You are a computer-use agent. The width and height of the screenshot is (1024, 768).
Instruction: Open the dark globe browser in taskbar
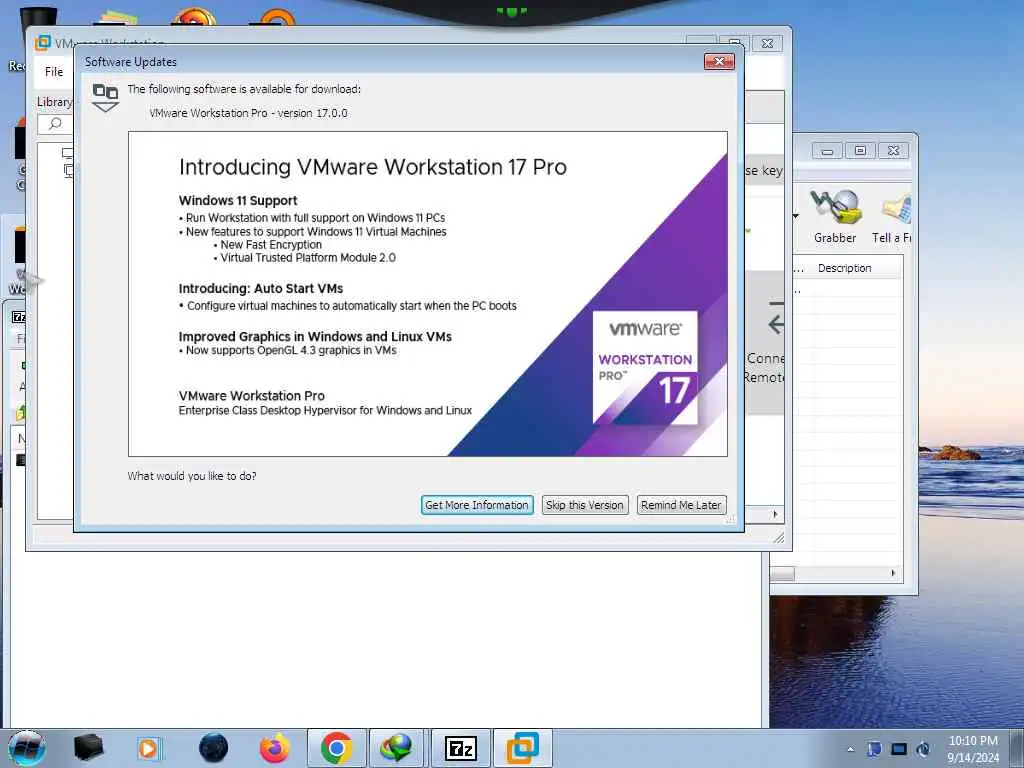(214, 748)
